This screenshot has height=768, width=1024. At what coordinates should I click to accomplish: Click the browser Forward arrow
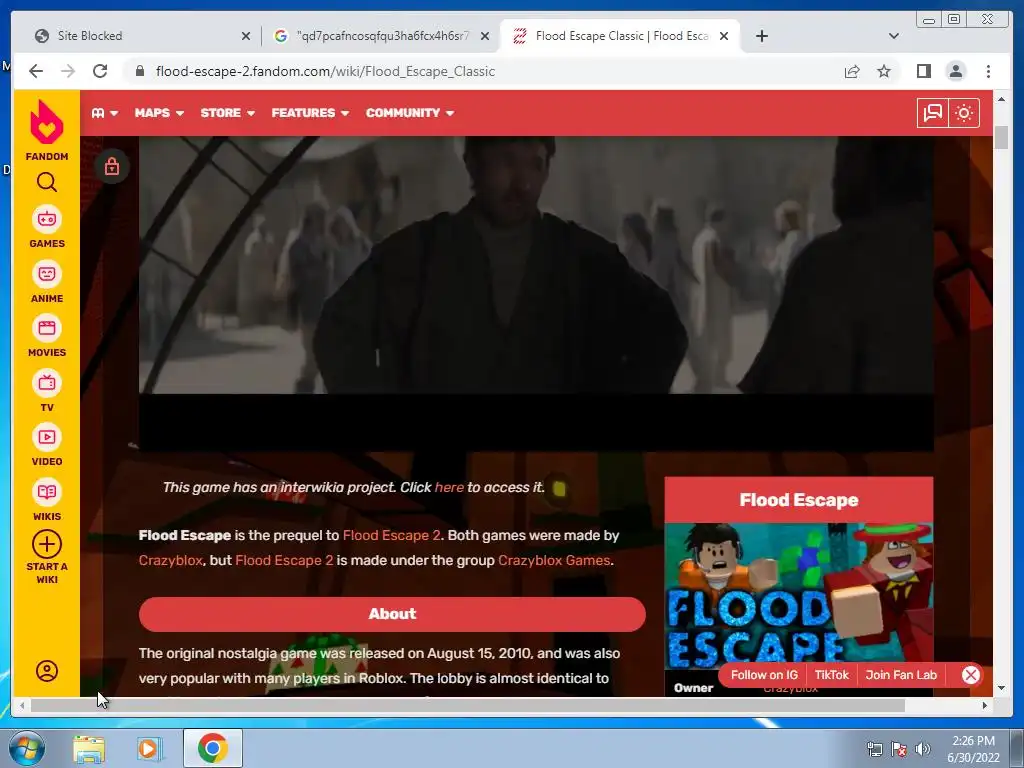[68, 71]
